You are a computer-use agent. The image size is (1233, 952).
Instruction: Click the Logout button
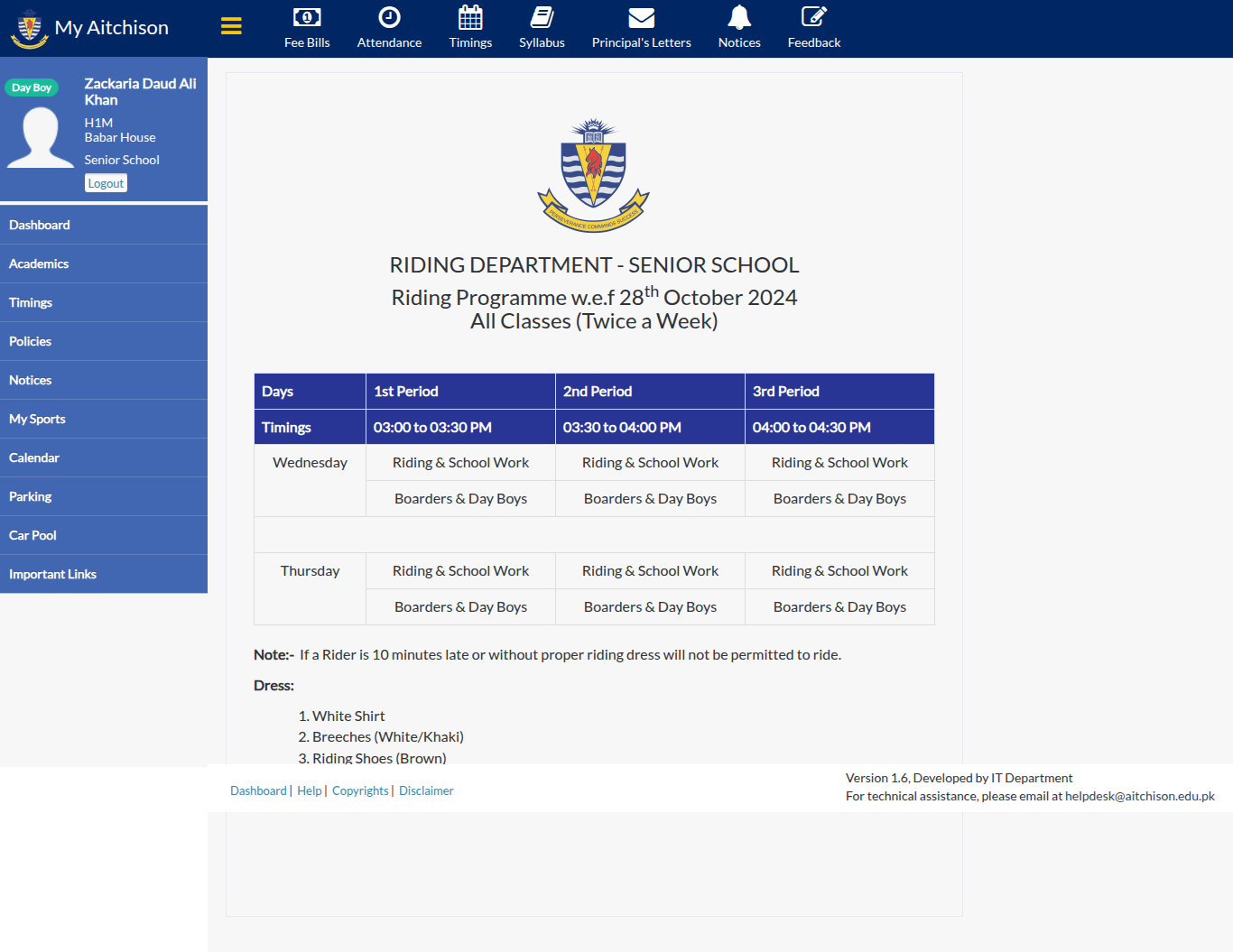pyautogui.click(x=106, y=183)
